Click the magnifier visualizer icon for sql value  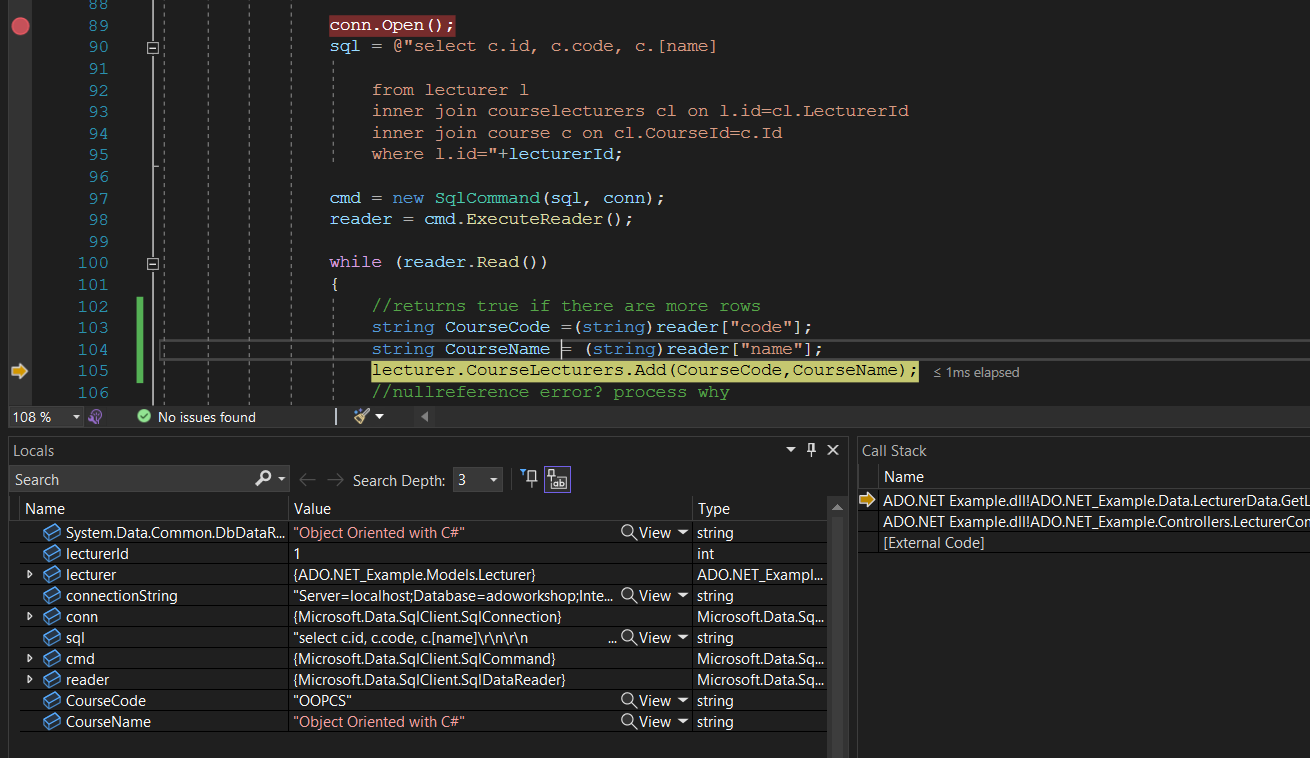click(x=629, y=638)
